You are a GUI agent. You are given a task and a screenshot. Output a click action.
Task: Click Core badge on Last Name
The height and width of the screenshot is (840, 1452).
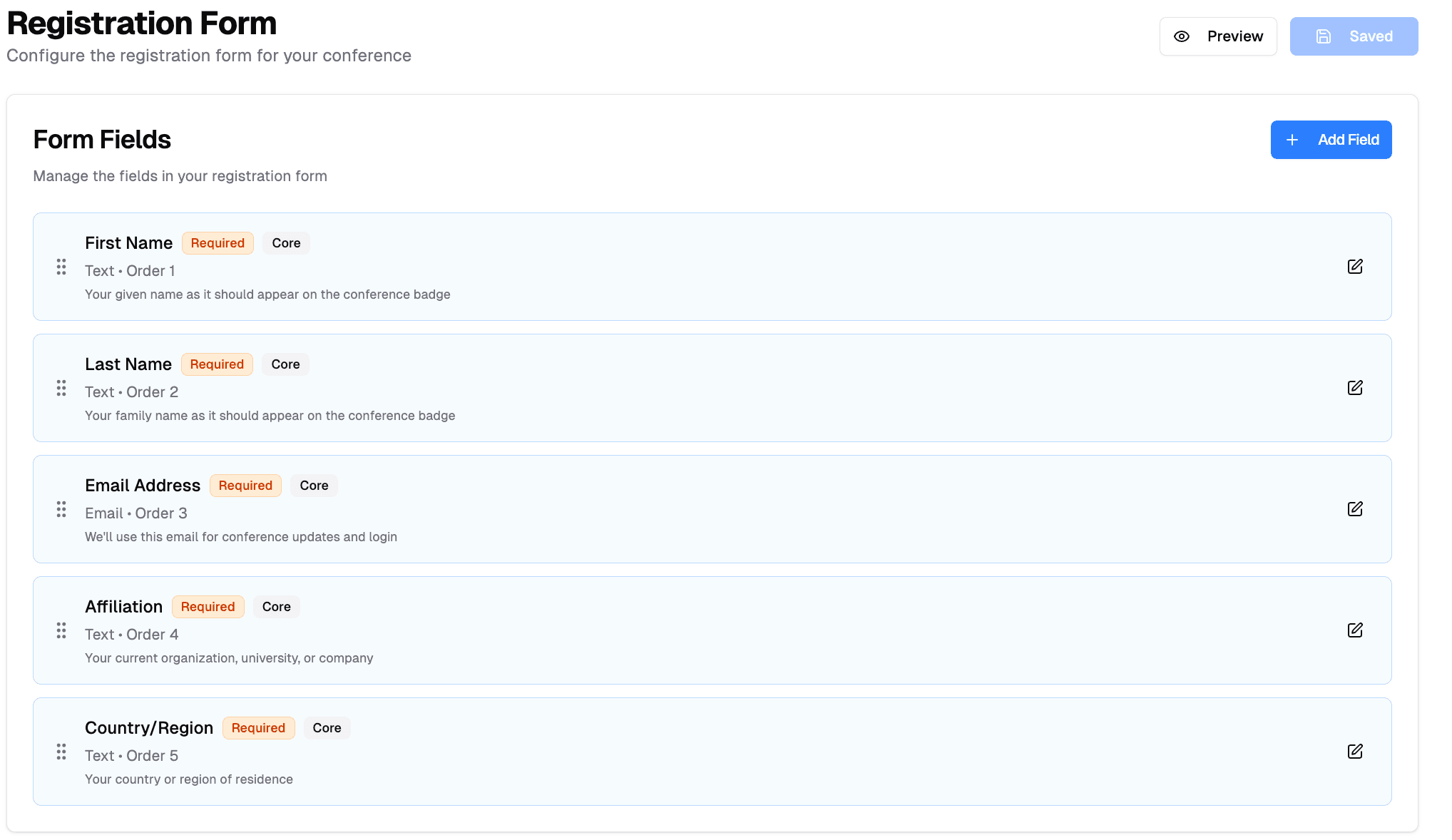pos(285,364)
